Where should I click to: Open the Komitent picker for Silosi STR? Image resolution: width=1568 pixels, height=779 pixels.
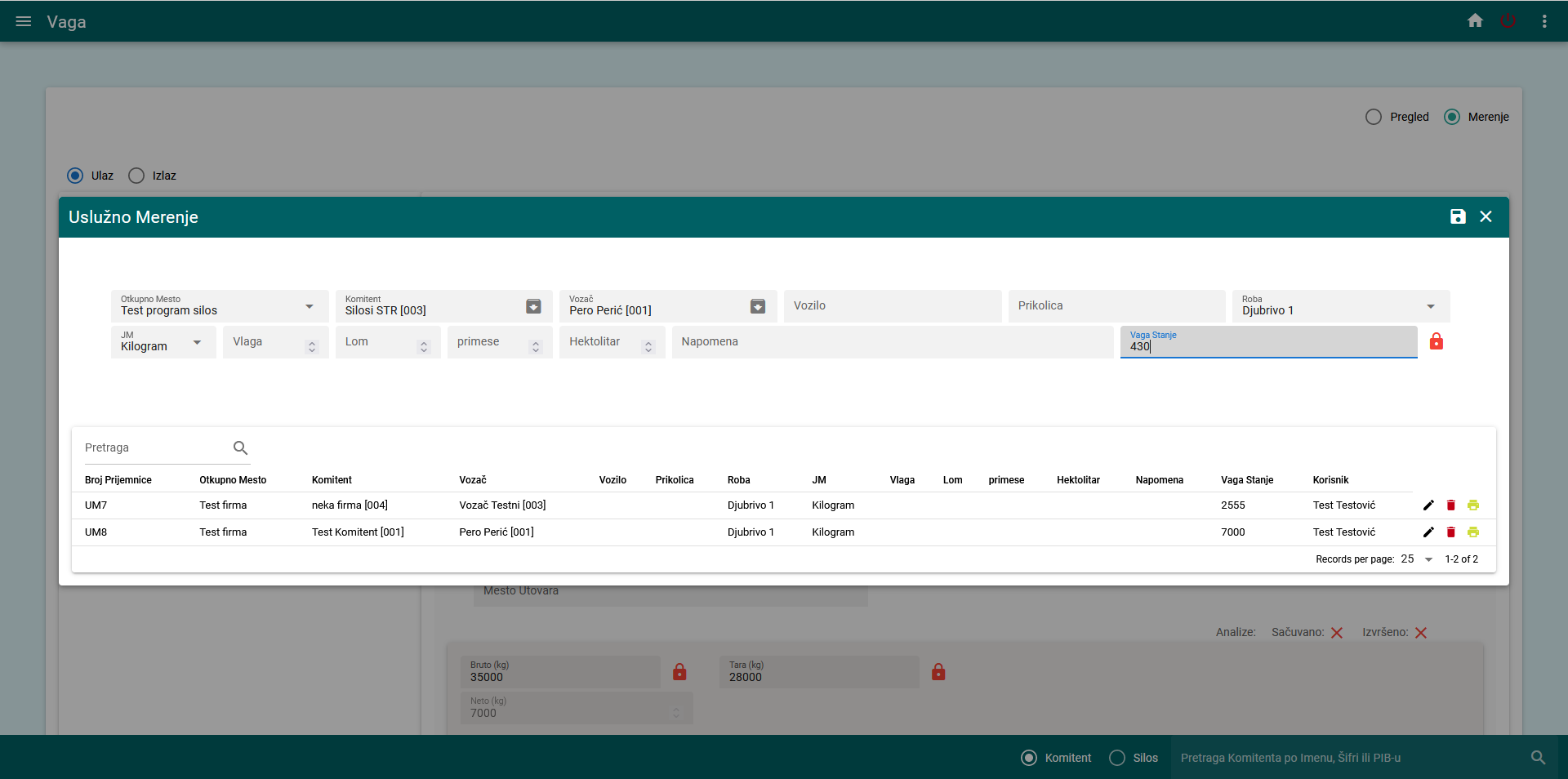(533, 307)
